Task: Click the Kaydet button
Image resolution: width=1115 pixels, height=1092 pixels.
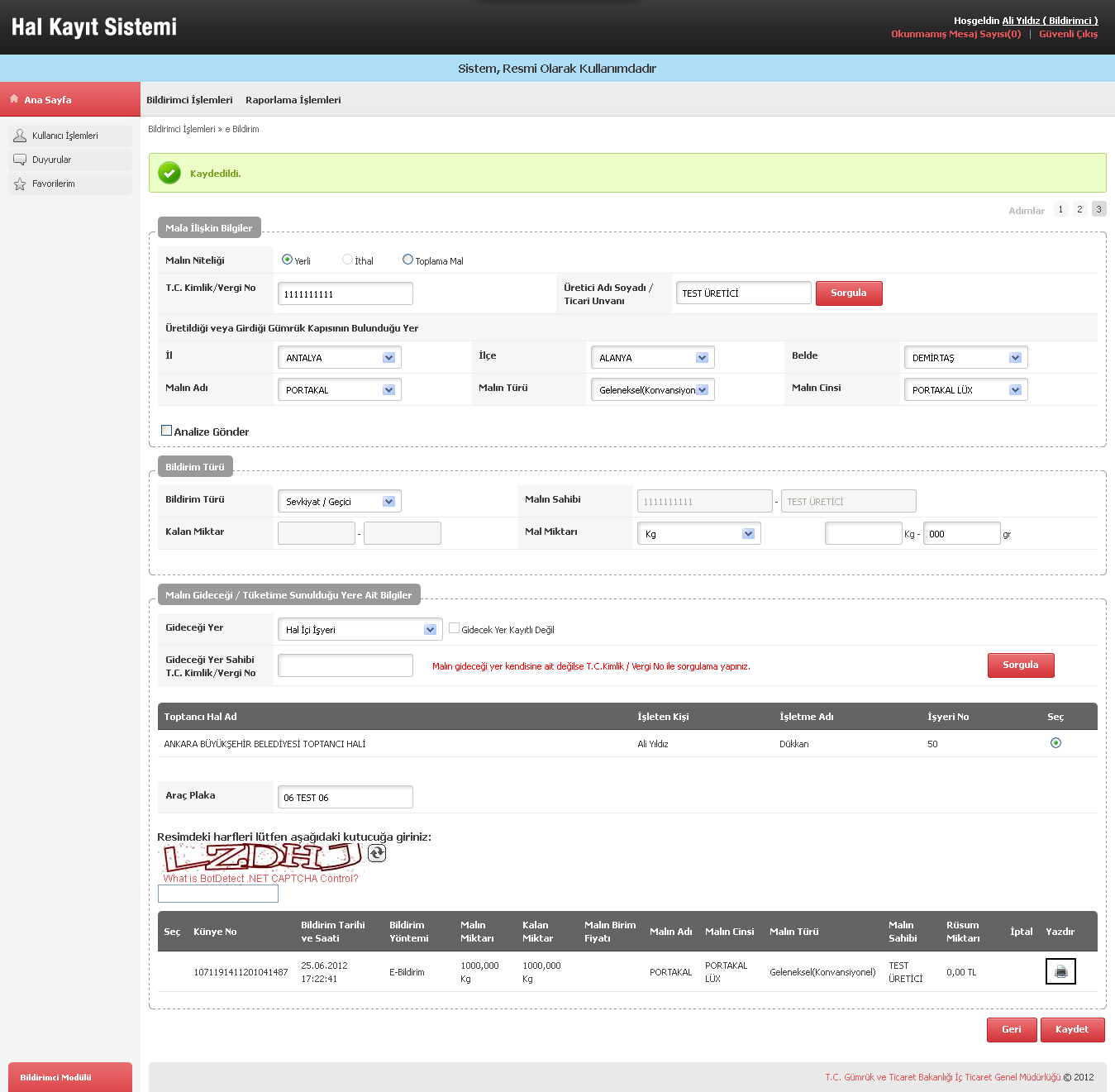Action: tap(1073, 1030)
